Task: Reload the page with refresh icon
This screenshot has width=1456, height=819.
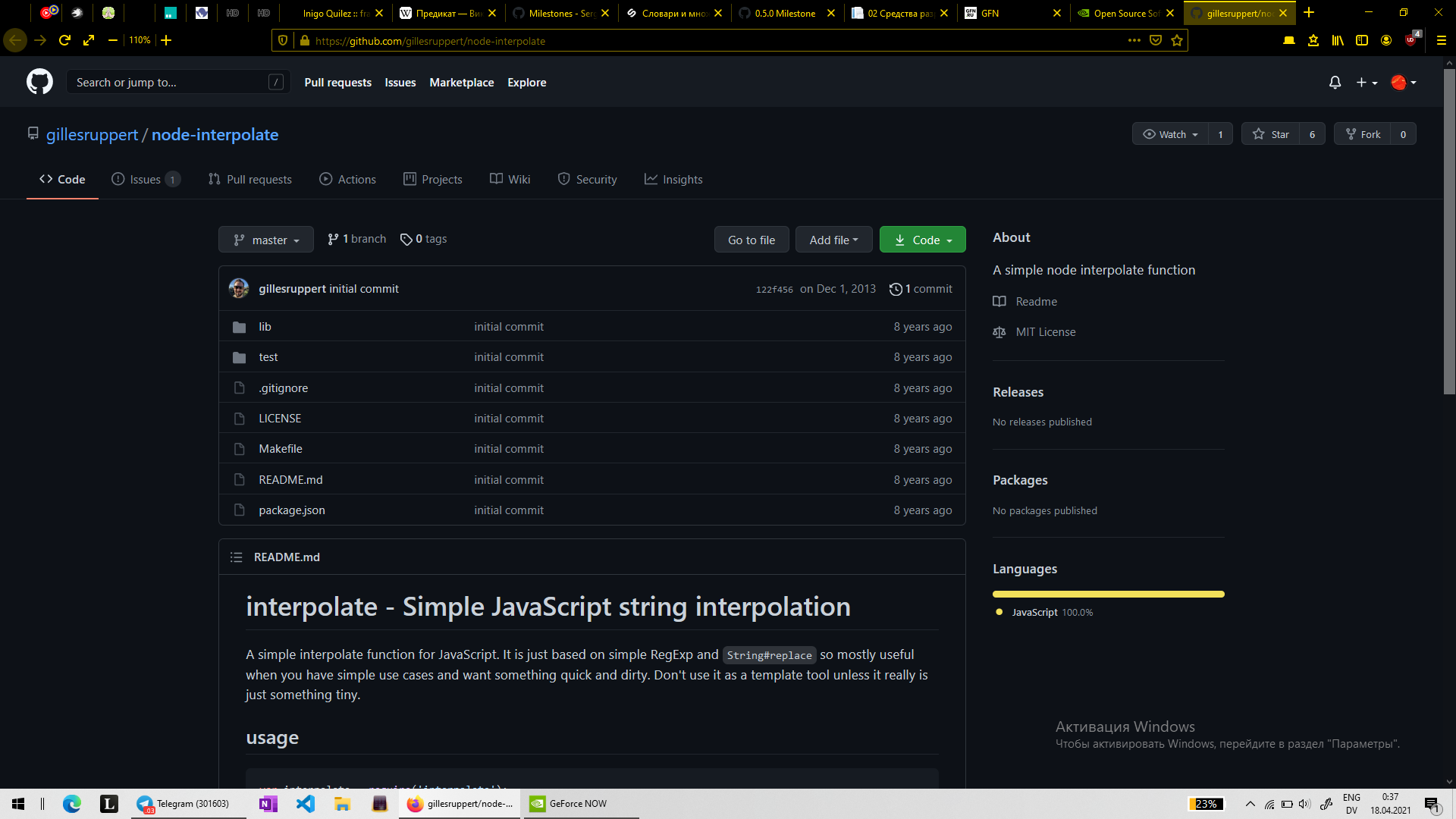Action: pos(64,40)
